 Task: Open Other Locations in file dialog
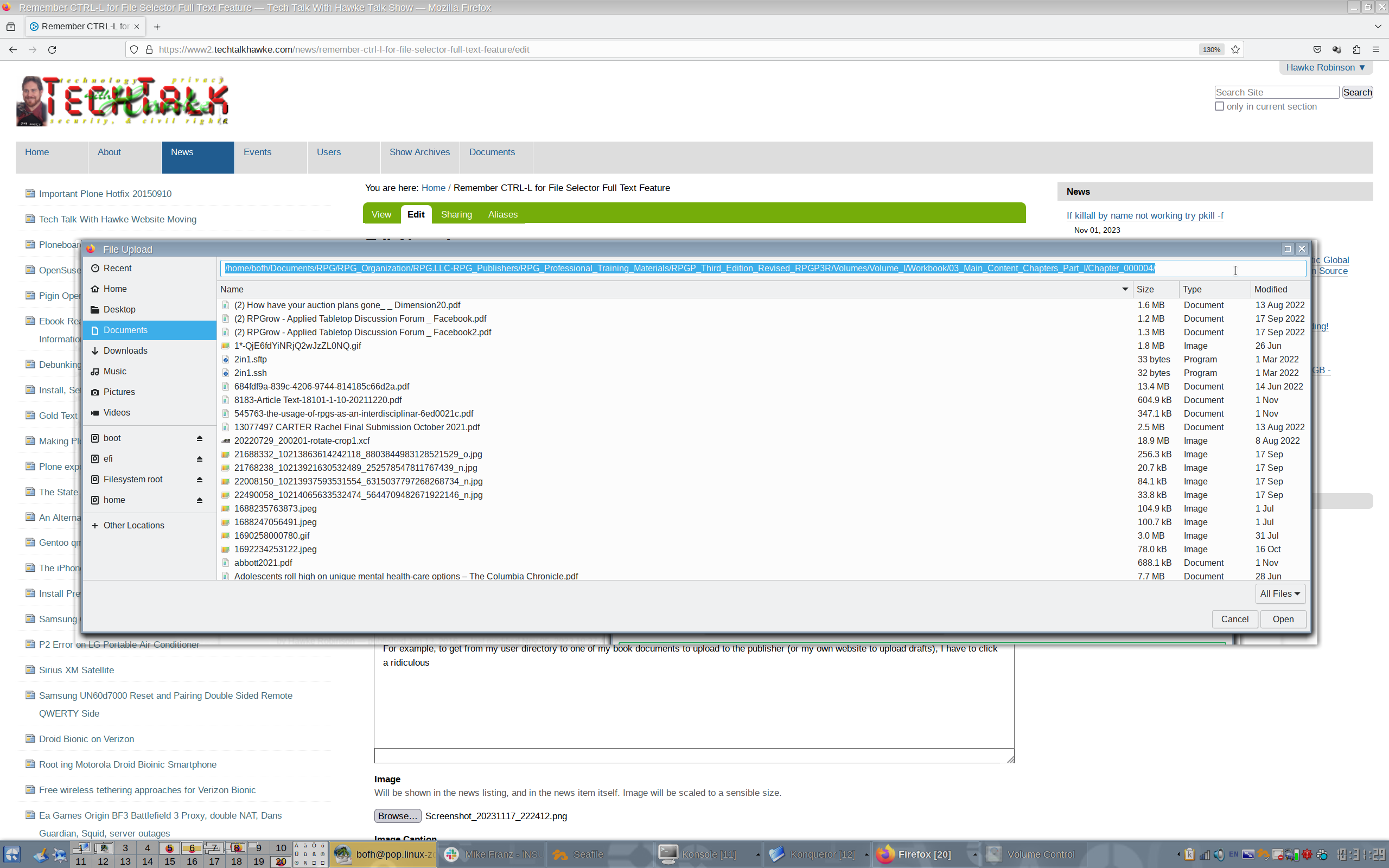click(x=133, y=525)
